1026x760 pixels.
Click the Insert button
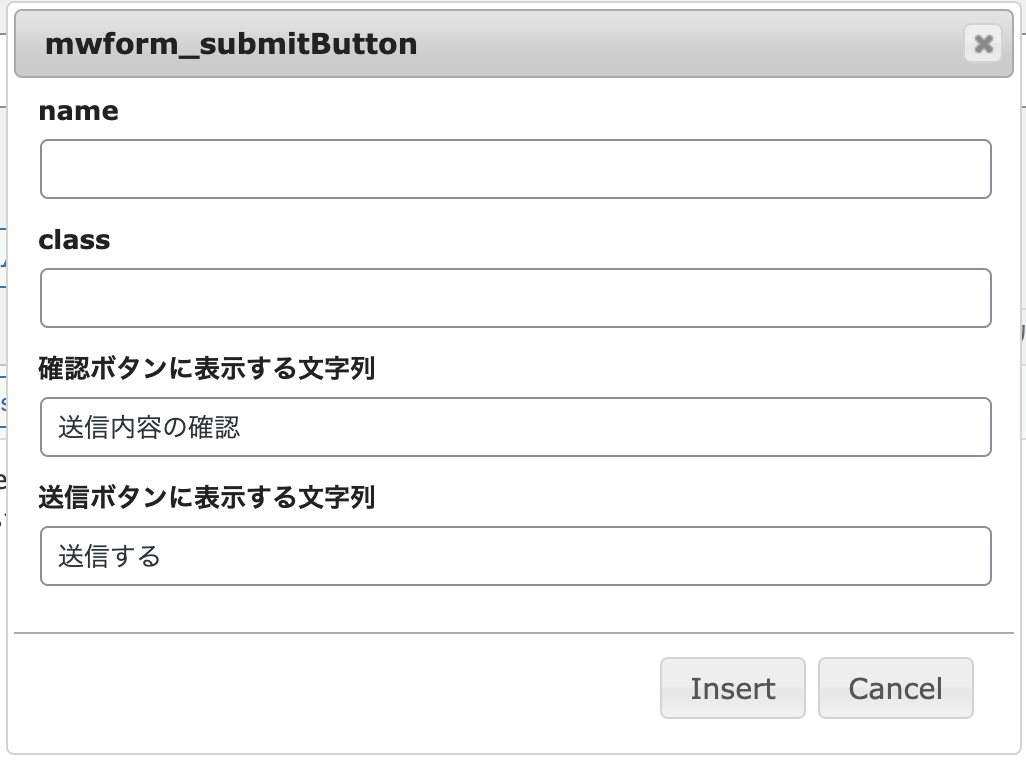732,688
